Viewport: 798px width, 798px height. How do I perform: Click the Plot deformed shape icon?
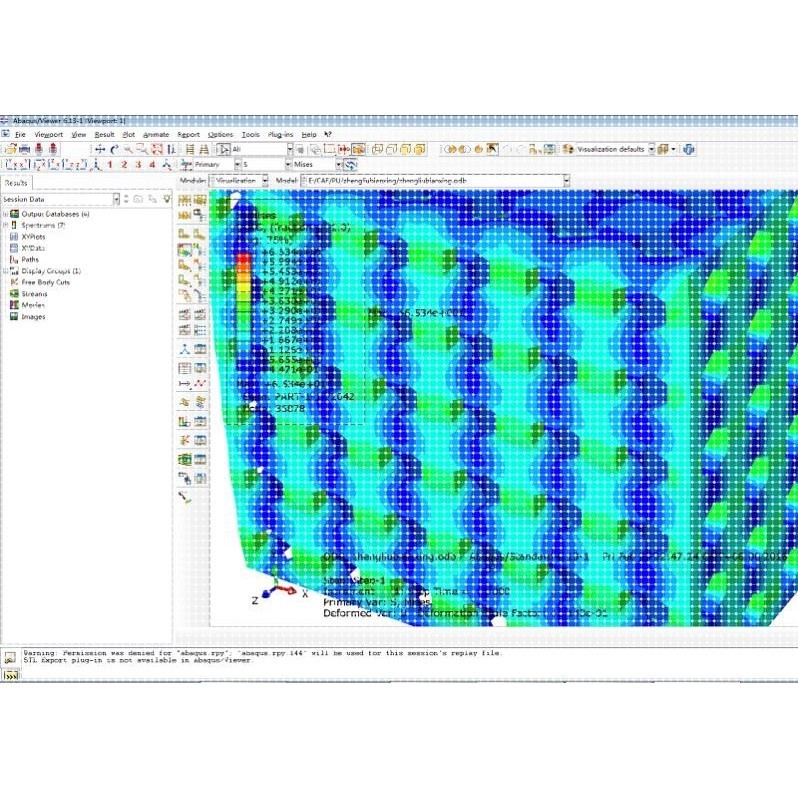(x=199, y=234)
